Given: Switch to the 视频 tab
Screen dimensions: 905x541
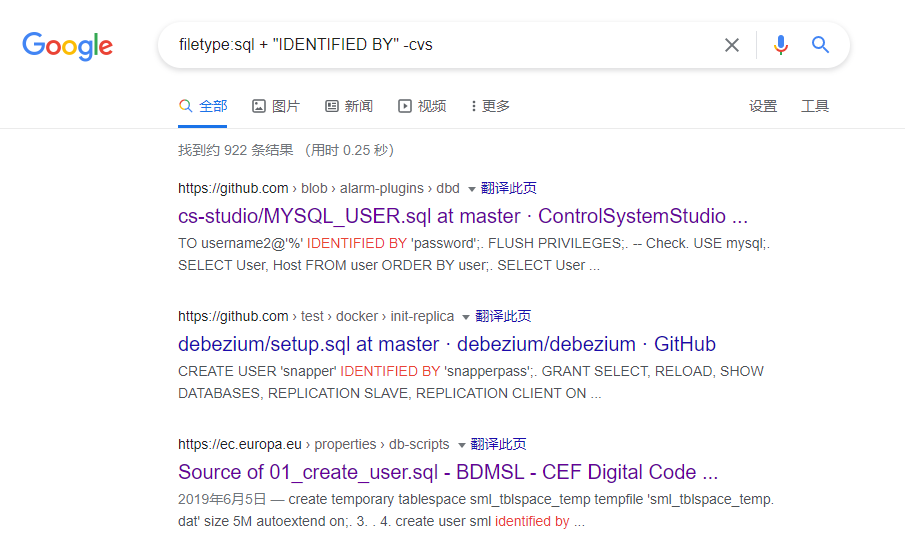Looking at the screenshot, I should (422, 106).
